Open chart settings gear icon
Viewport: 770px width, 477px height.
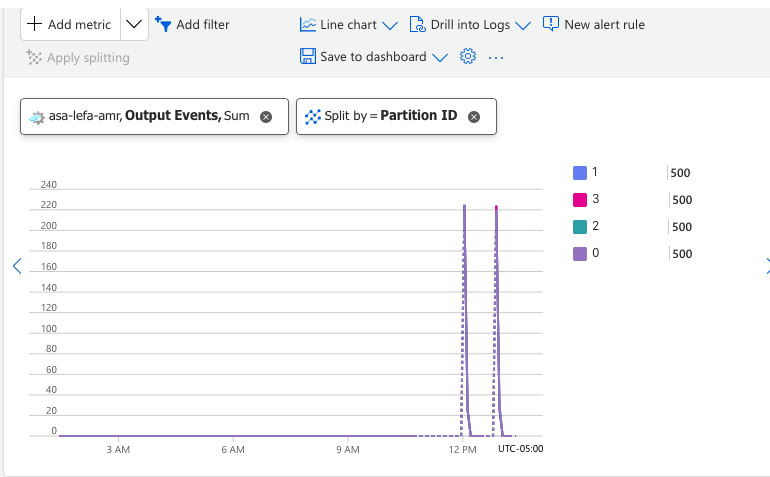(x=468, y=56)
